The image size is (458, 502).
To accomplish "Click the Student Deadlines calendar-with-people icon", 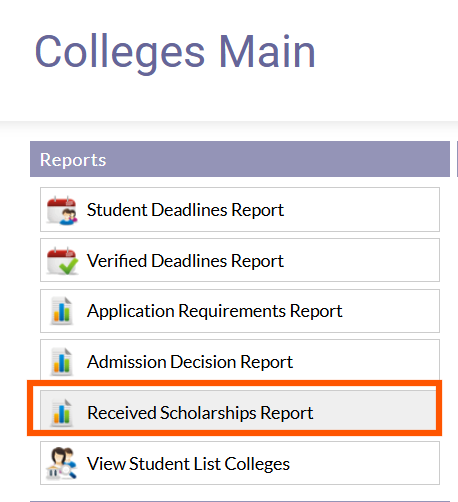I will 62,210.
